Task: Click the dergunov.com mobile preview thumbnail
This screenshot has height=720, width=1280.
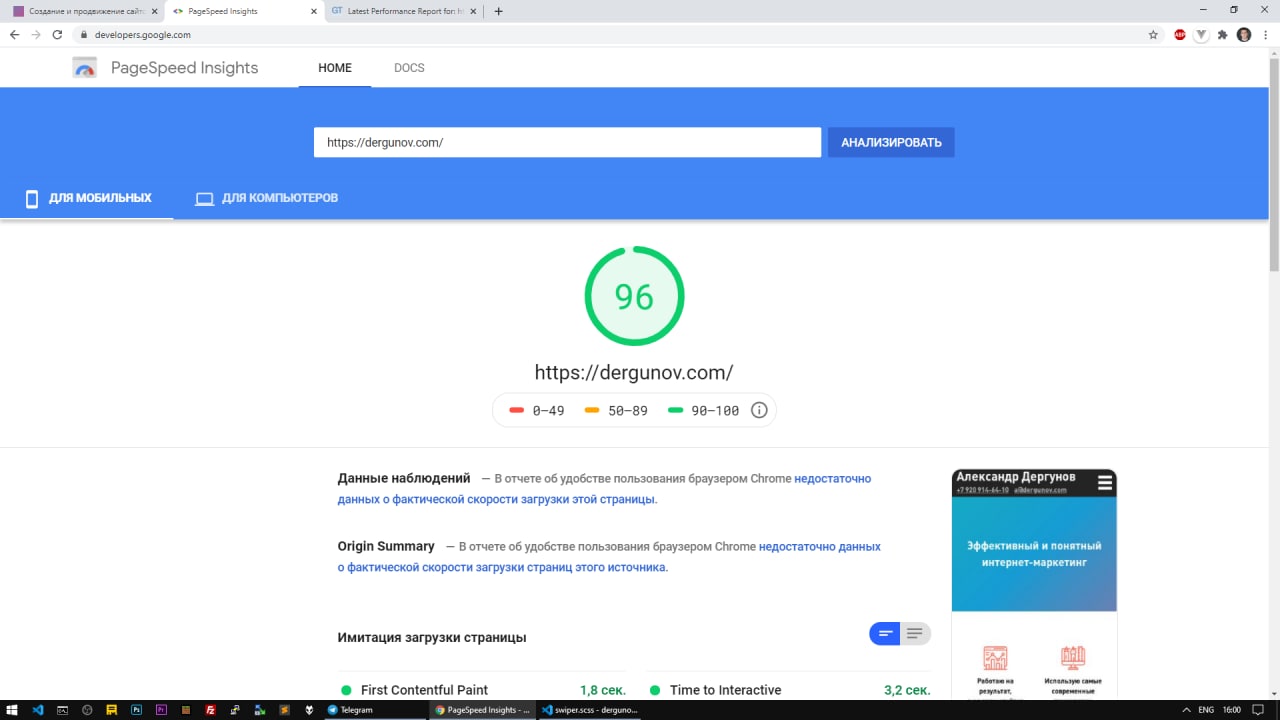Action: click(x=1034, y=584)
